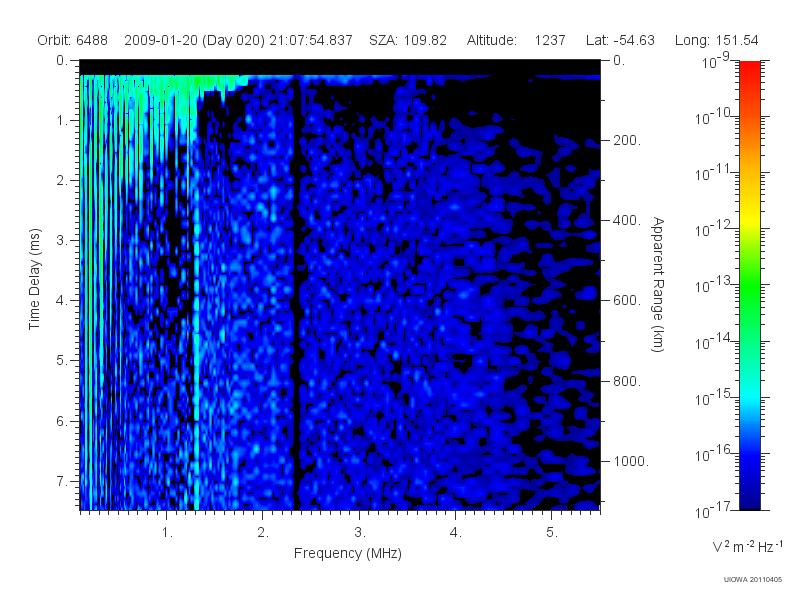Click the UIOWA 20110405 credit text
The height and width of the screenshot is (600, 800).
[x=753, y=580]
